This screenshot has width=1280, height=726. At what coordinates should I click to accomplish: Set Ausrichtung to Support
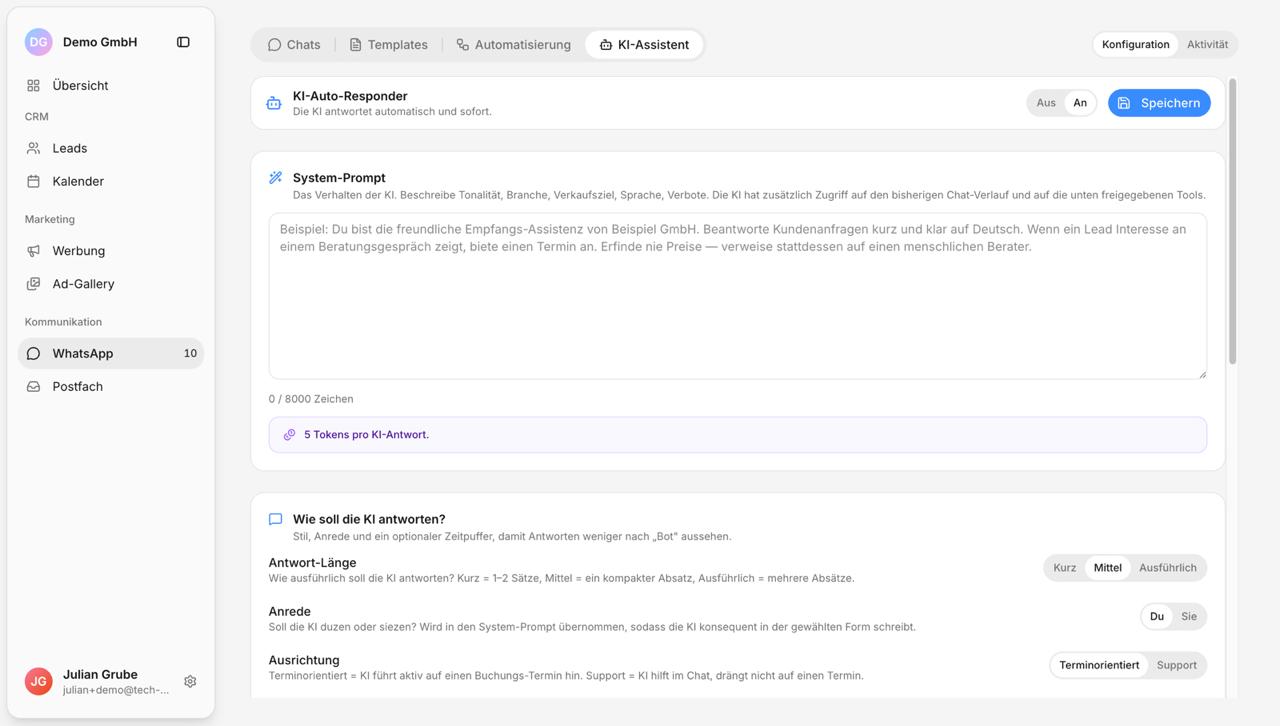[x=1177, y=665]
